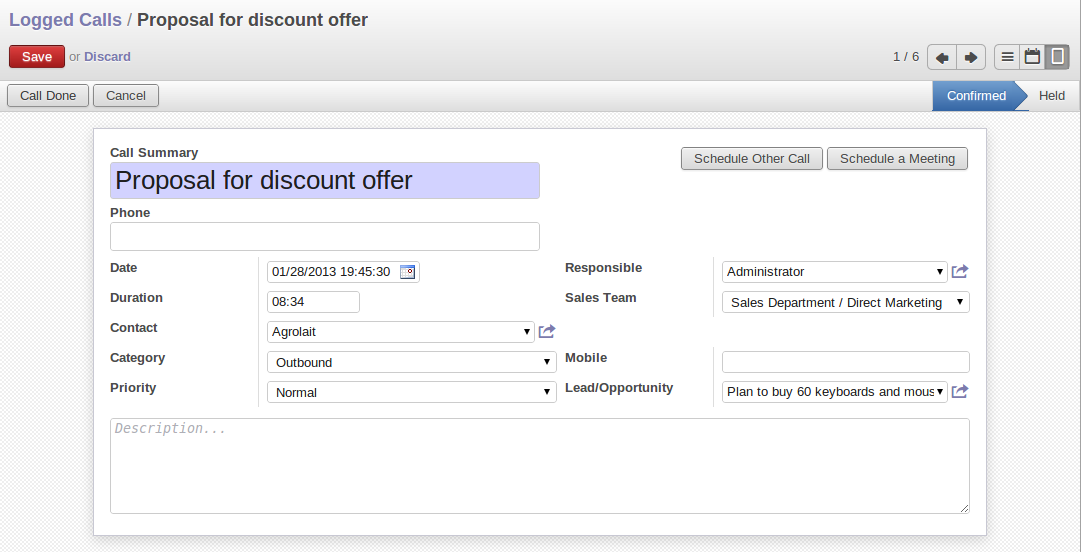Click Schedule a Meeting button
1081x552 pixels.
tap(897, 159)
